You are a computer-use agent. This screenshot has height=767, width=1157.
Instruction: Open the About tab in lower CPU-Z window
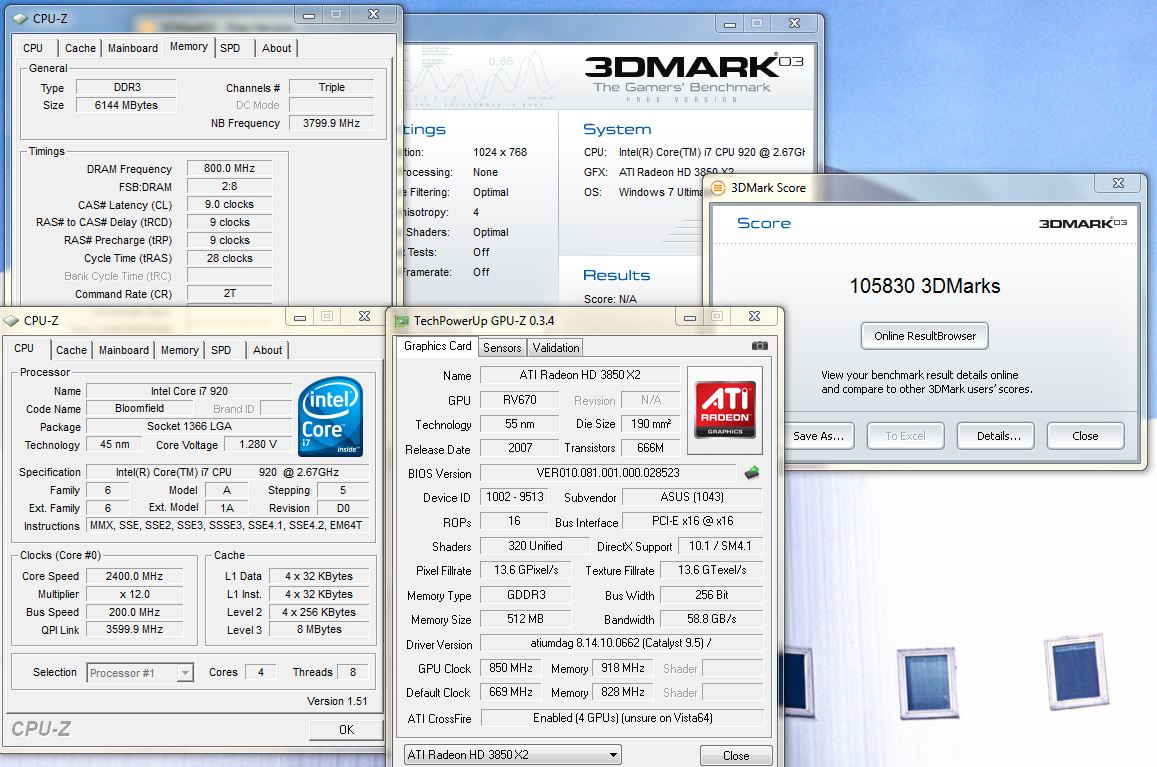point(267,350)
